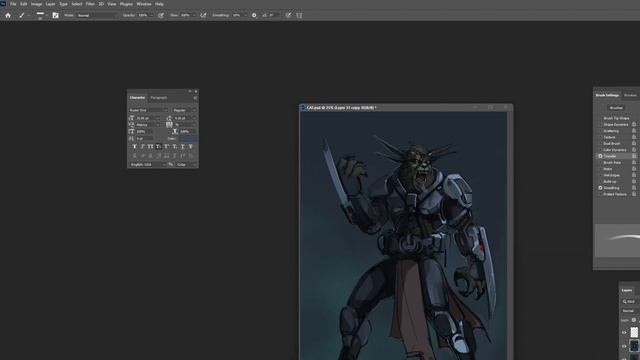This screenshot has height=360, width=640.
Task: Open the Edit menu
Action: pos(24,4)
